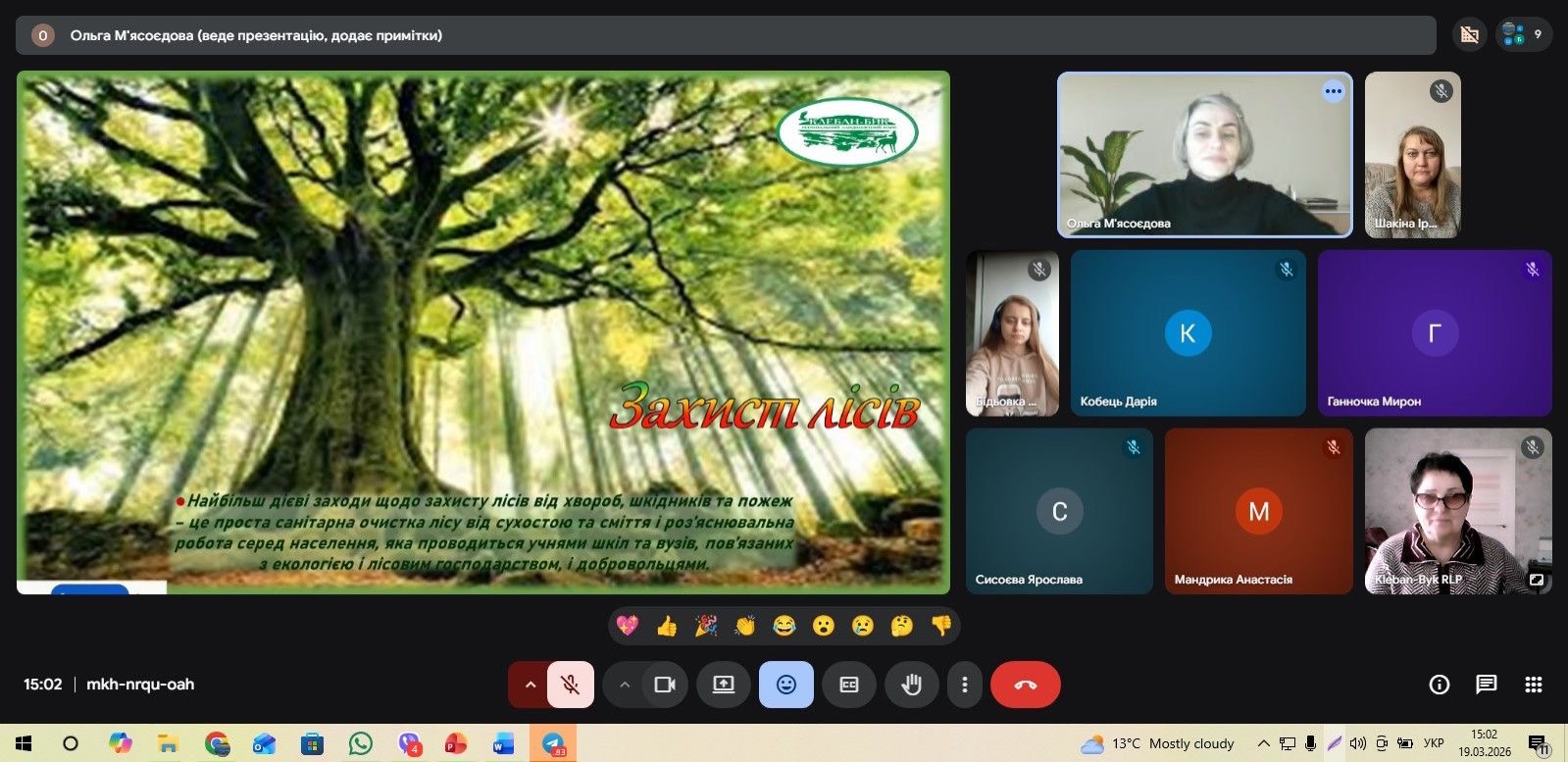The height and width of the screenshot is (762, 1568).
Task: Switch the УКР keyboard language indicator
Action: 1434,743
